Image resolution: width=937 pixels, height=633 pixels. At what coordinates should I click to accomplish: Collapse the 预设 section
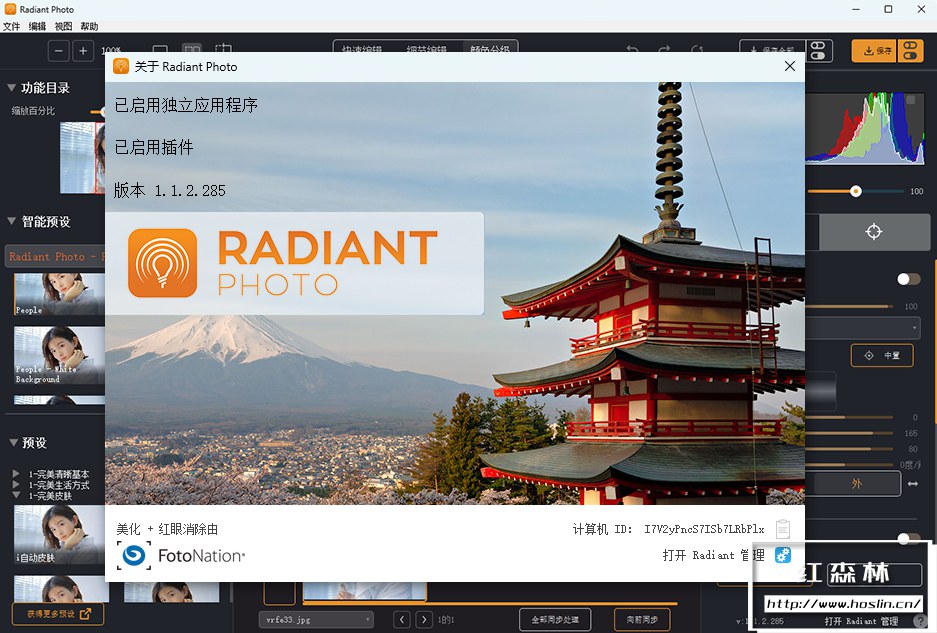point(13,443)
